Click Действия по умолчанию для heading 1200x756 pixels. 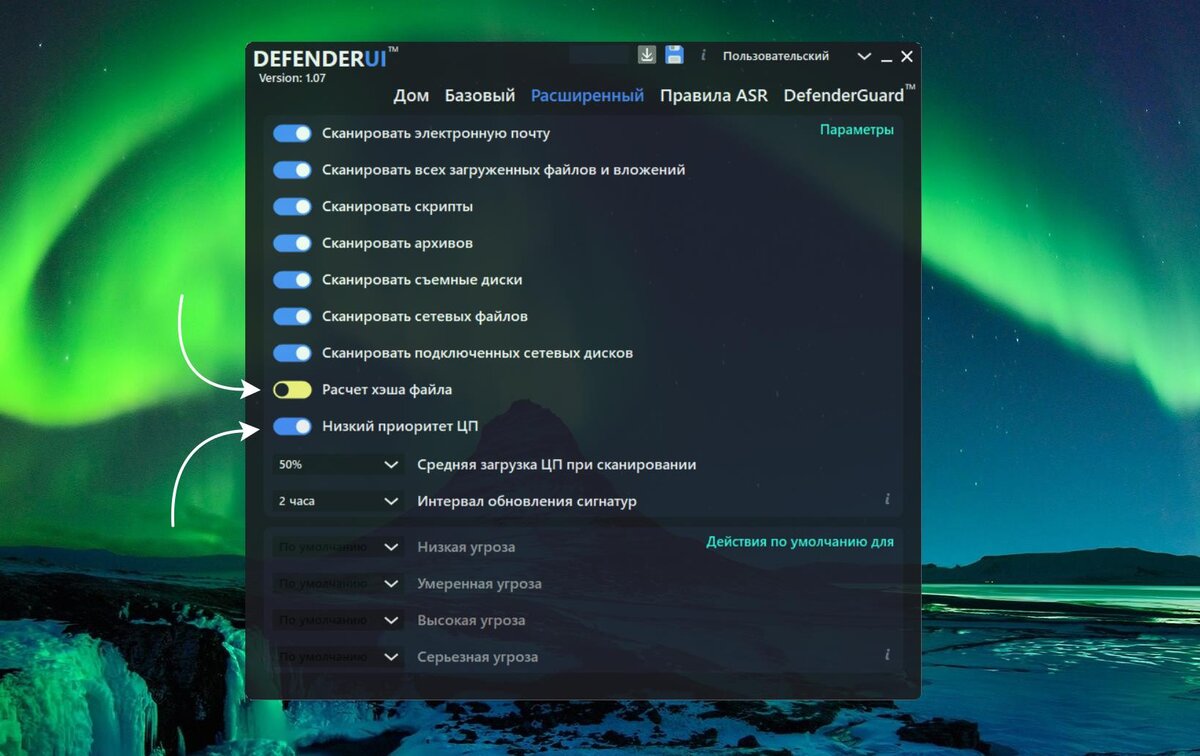[x=800, y=542]
